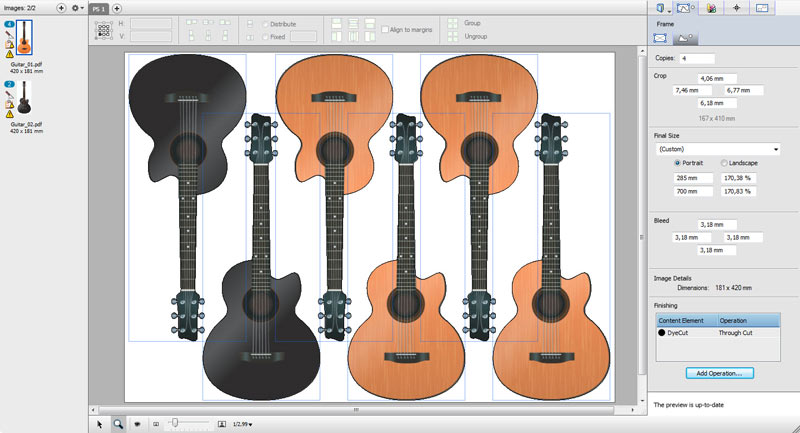Click the copies badge 4 on Guitar_01
Screen dimensions: 800x433
[x=9, y=24]
